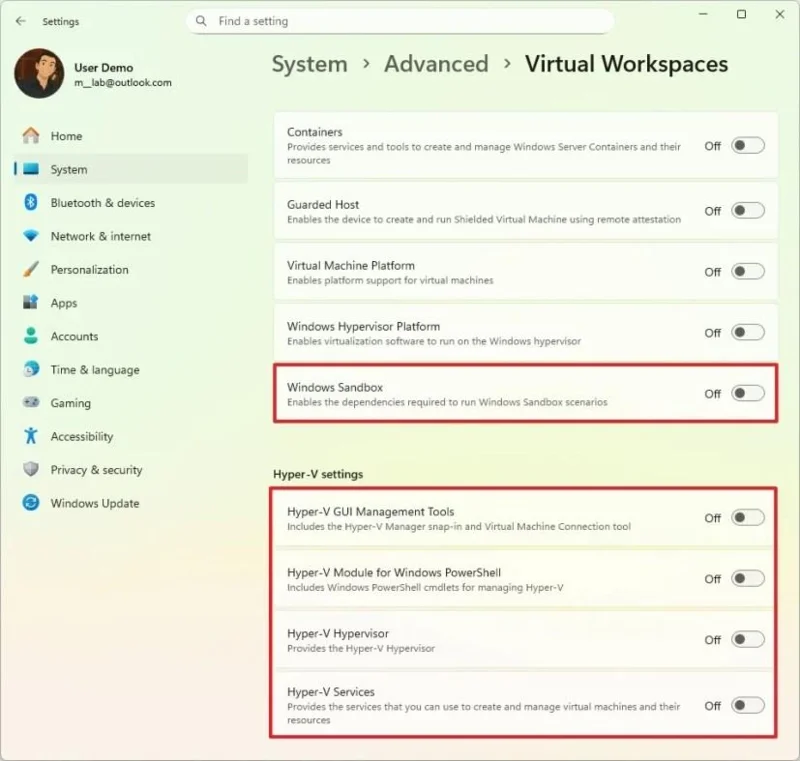Click the User Demo account name
The height and width of the screenshot is (761, 800).
pyautogui.click(x=104, y=67)
